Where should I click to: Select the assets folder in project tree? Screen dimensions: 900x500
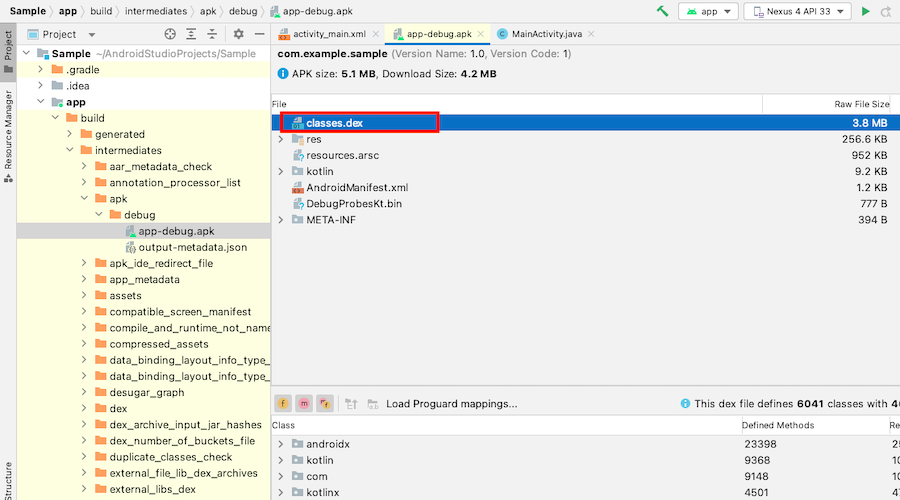coord(143,296)
